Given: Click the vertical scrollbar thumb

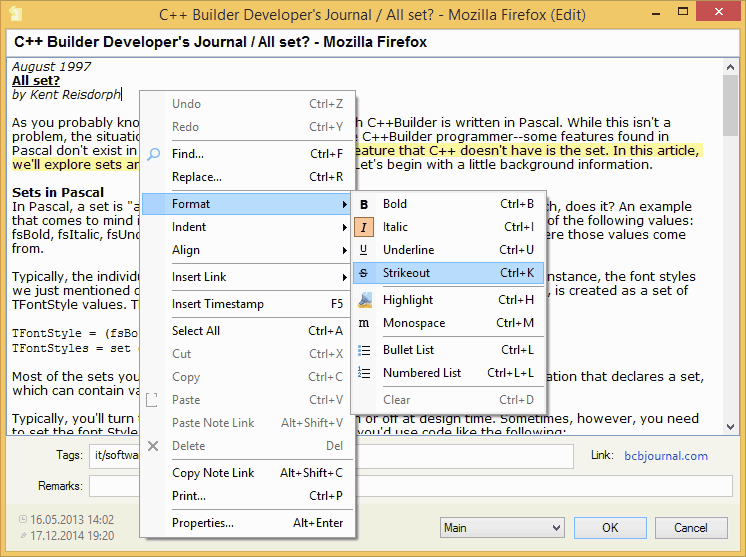Looking at the screenshot, I should (x=731, y=106).
